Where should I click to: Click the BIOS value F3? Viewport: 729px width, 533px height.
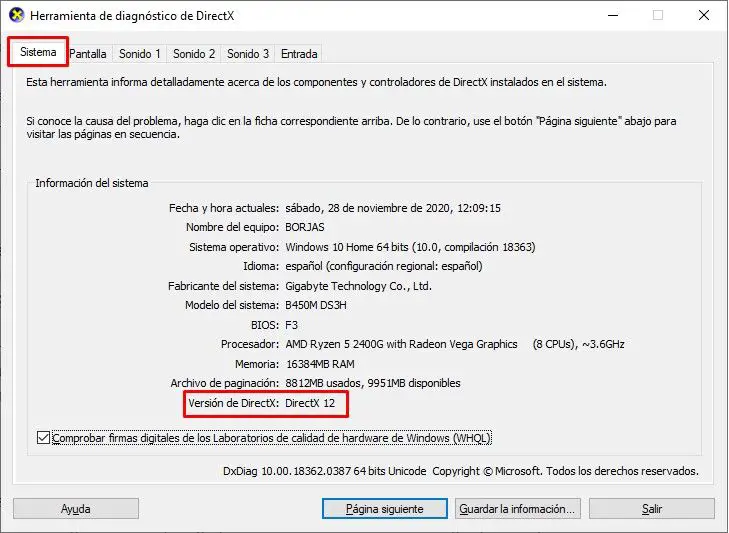click(x=292, y=325)
